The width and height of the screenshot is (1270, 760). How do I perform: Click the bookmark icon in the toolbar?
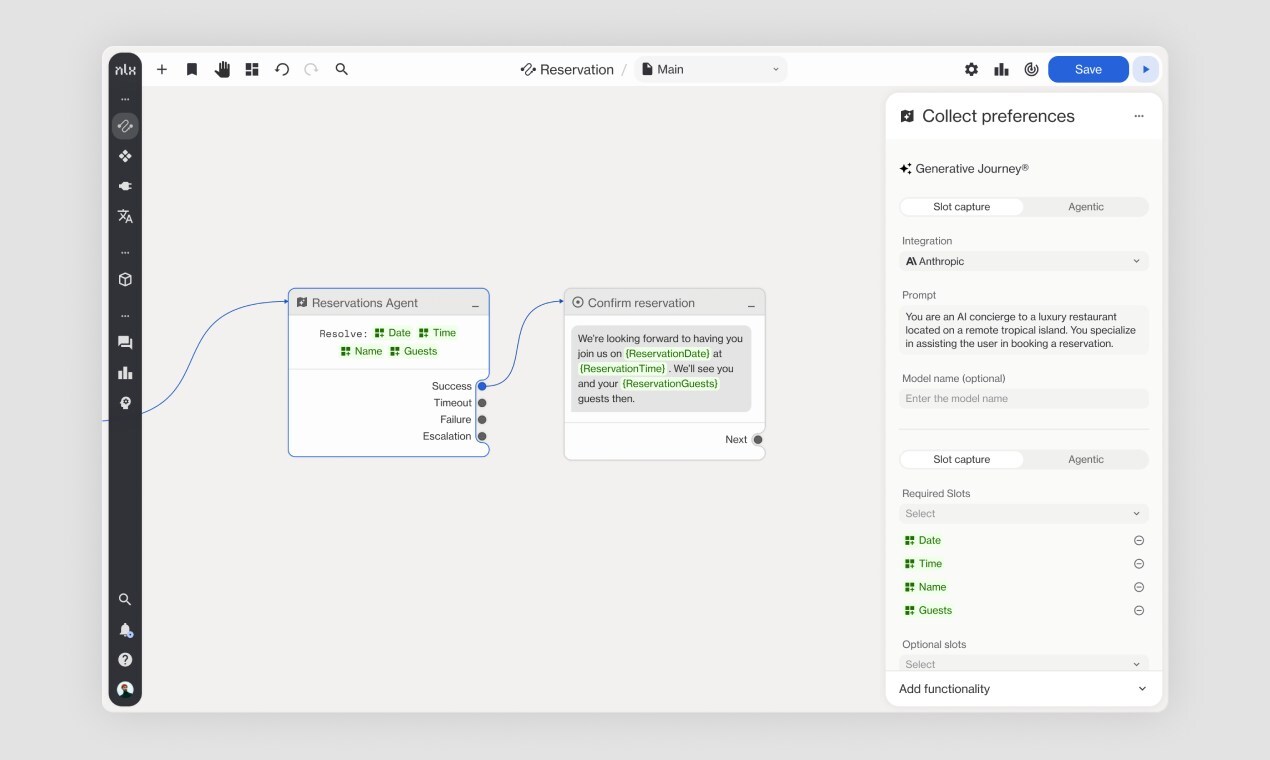coord(192,70)
